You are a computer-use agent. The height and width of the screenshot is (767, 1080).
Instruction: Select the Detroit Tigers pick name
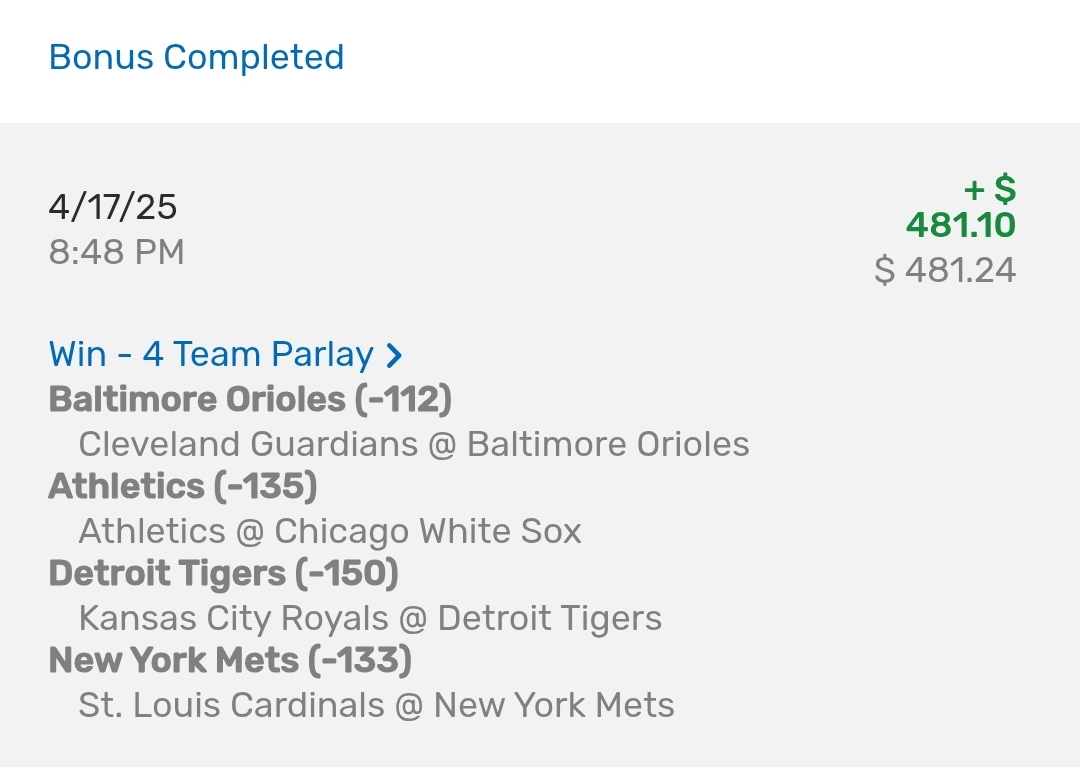[167, 574]
